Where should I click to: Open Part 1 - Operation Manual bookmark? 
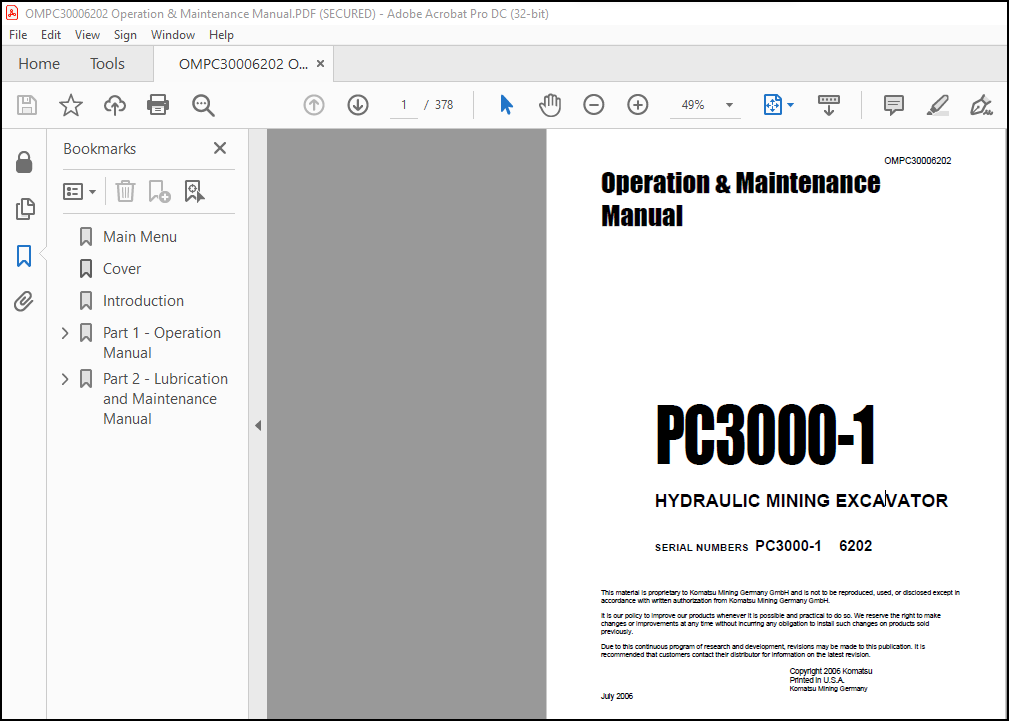point(162,342)
